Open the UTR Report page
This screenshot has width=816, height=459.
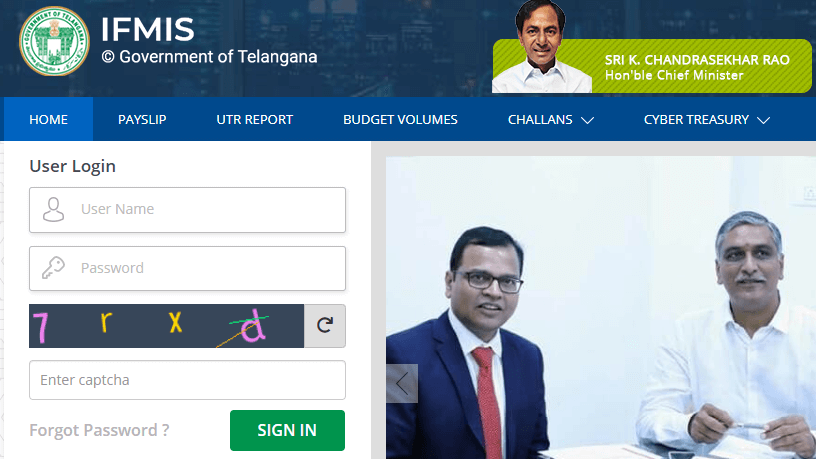tap(254, 120)
